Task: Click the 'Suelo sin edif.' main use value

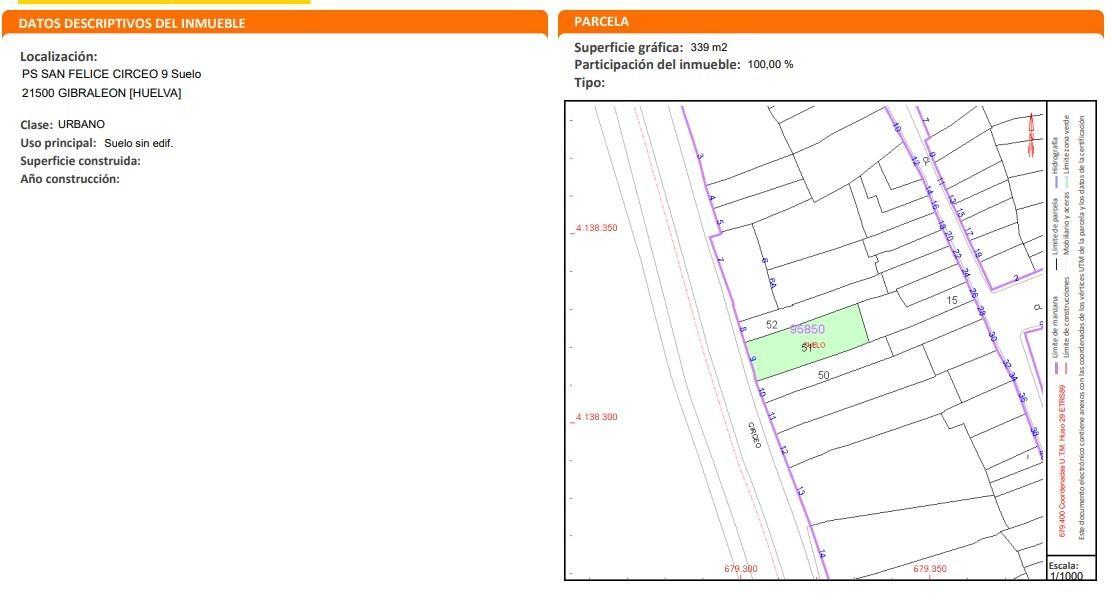Action: 139,143
